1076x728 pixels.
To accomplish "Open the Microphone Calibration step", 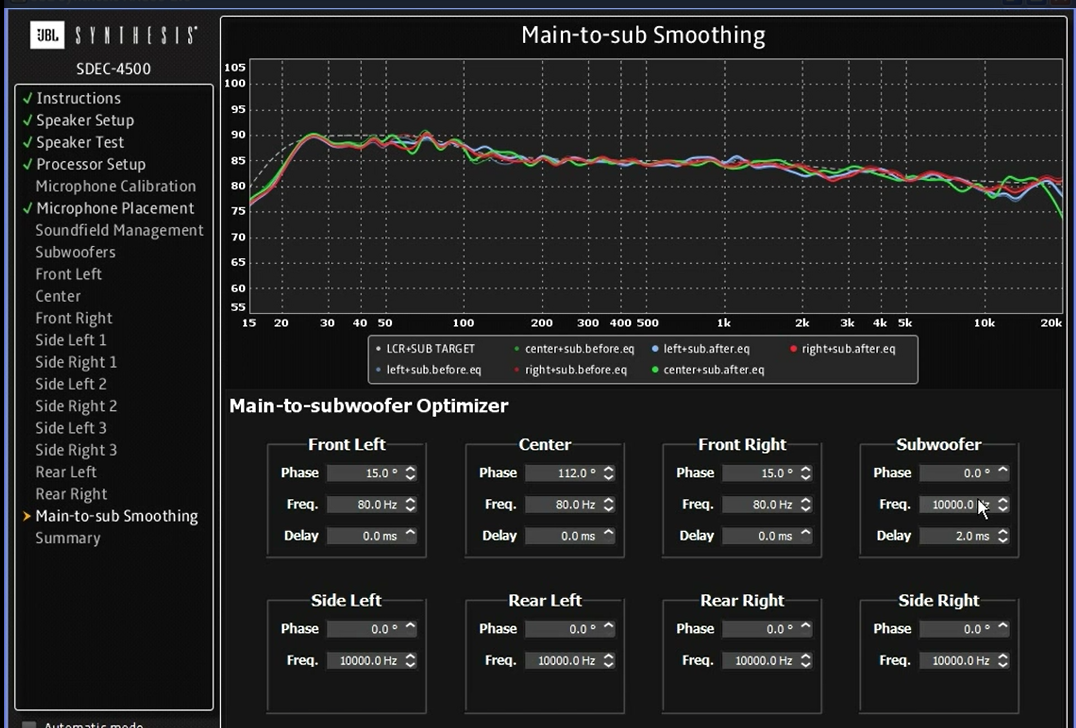I will tap(115, 186).
